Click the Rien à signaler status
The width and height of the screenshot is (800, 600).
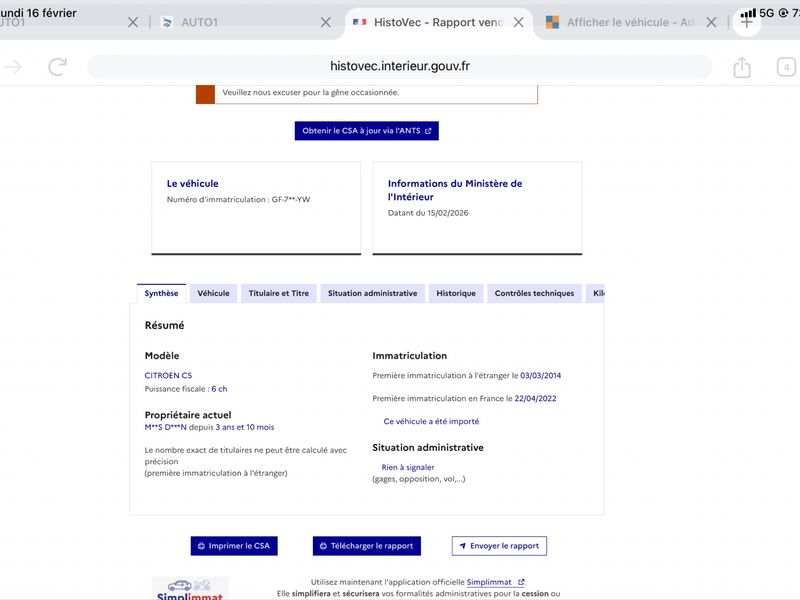(x=408, y=467)
